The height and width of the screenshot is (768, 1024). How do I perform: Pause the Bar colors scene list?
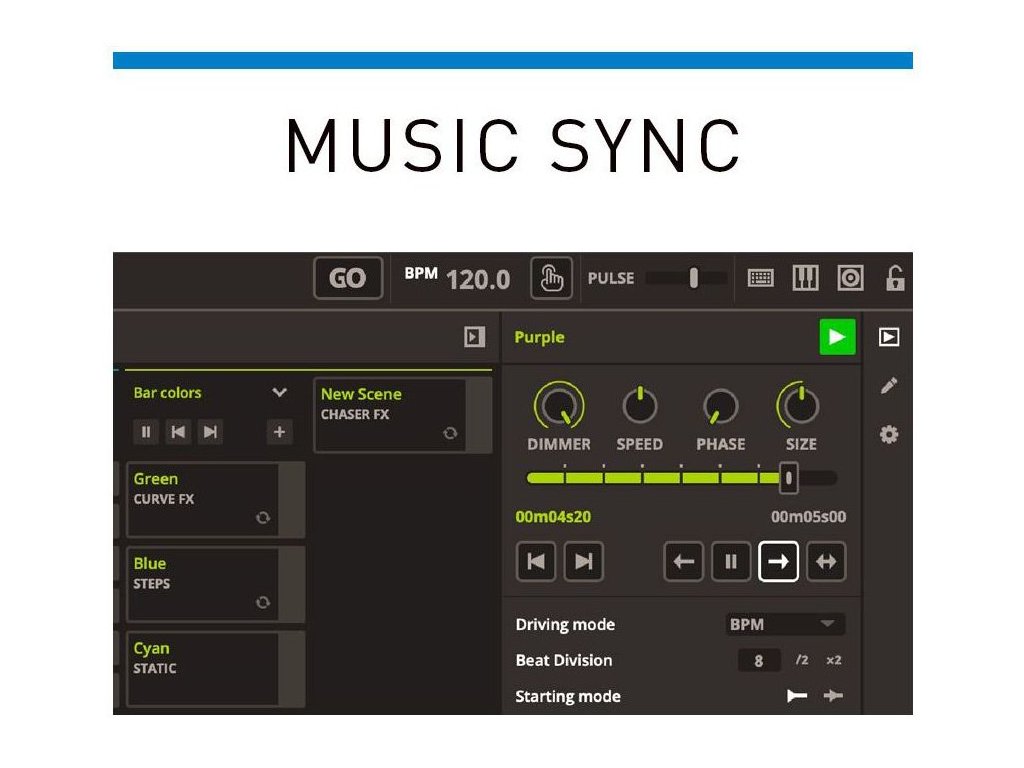pyautogui.click(x=146, y=432)
